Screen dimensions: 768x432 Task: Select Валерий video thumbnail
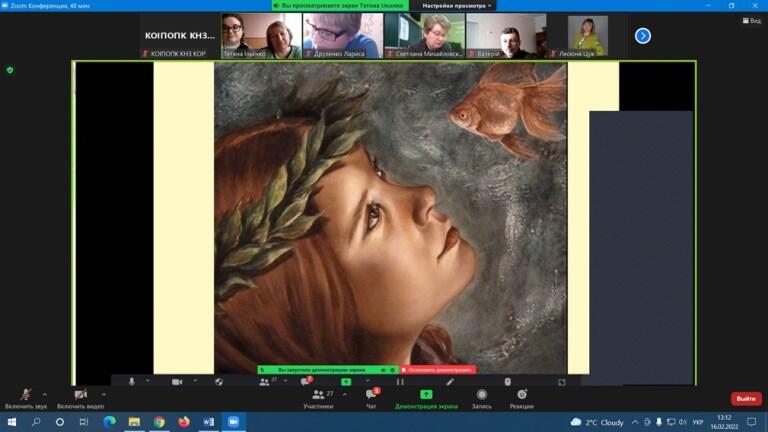click(x=505, y=36)
